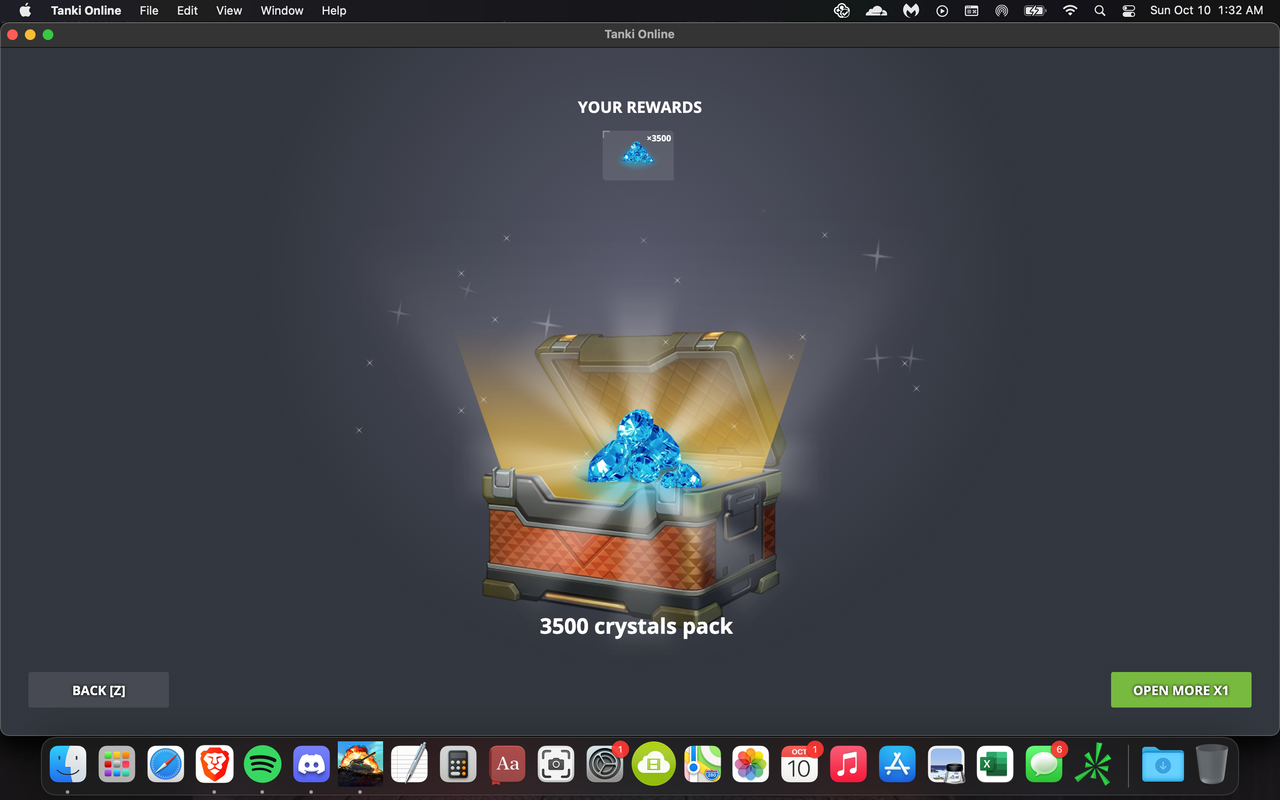Open the Window menu
This screenshot has width=1280, height=800.
282,10
